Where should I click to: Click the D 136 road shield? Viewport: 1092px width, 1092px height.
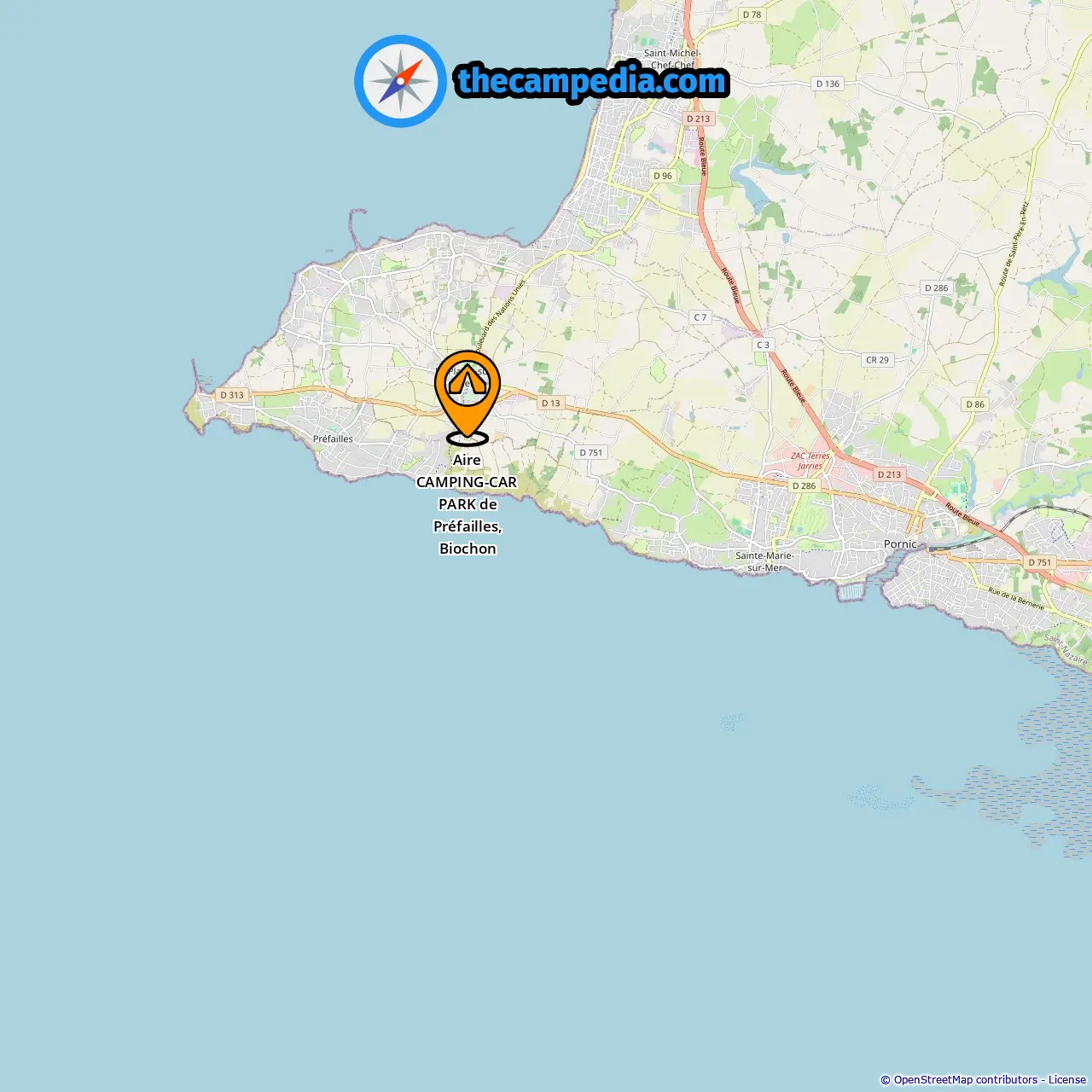pyautogui.click(x=828, y=84)
